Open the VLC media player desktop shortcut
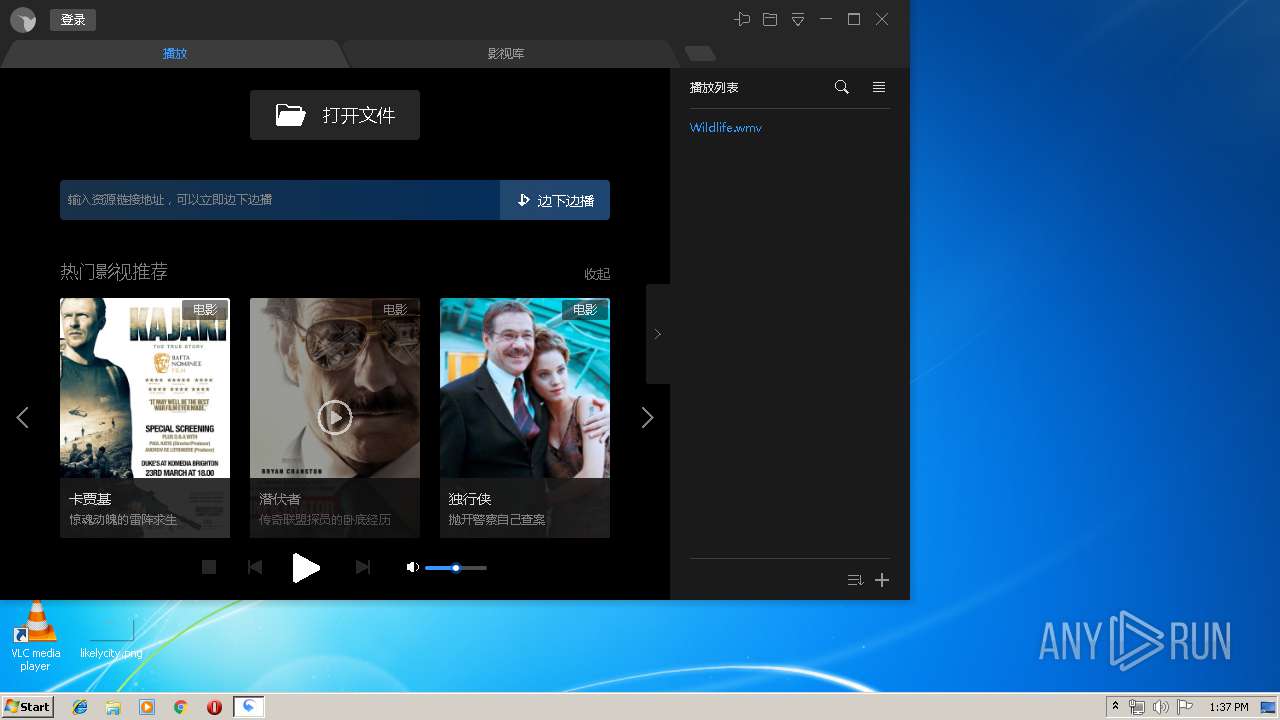The height and width of the screenshot is (720, 1280). click(x=35, y=637)
